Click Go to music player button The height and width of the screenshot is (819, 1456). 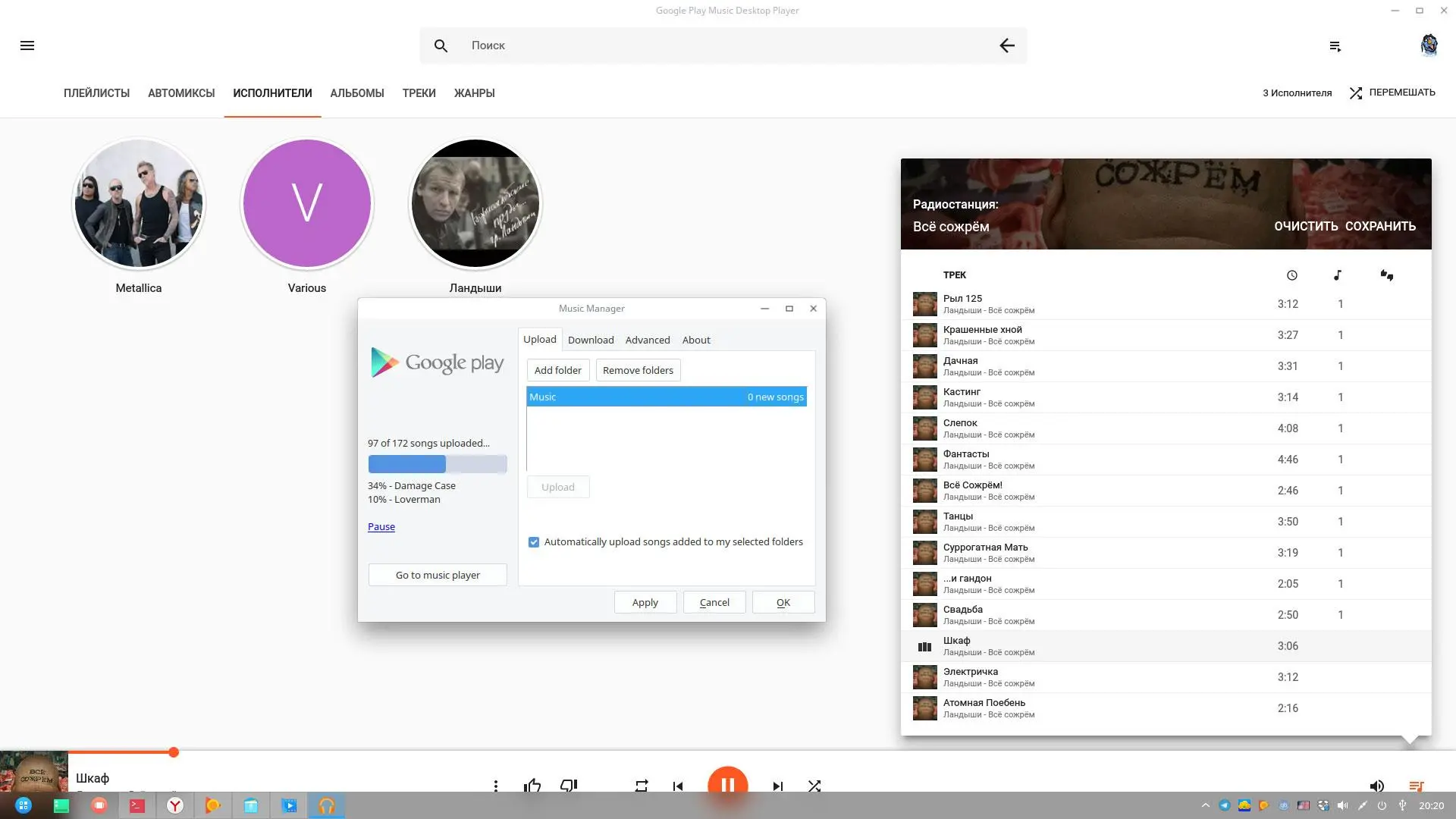(438, 575)
